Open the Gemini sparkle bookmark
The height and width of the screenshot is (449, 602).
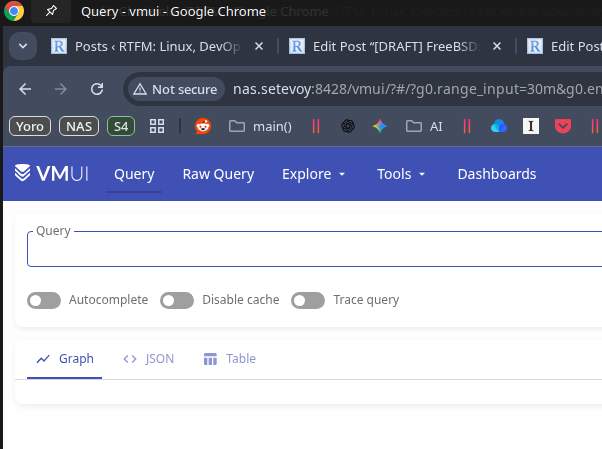[380, 126]
